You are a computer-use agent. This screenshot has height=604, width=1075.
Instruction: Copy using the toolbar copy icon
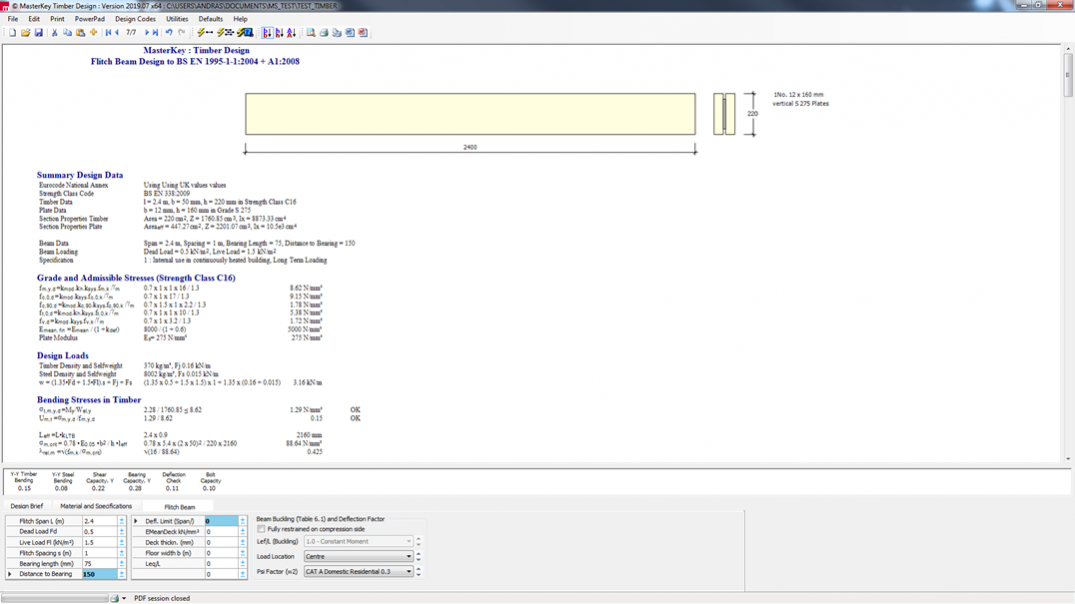67,33
